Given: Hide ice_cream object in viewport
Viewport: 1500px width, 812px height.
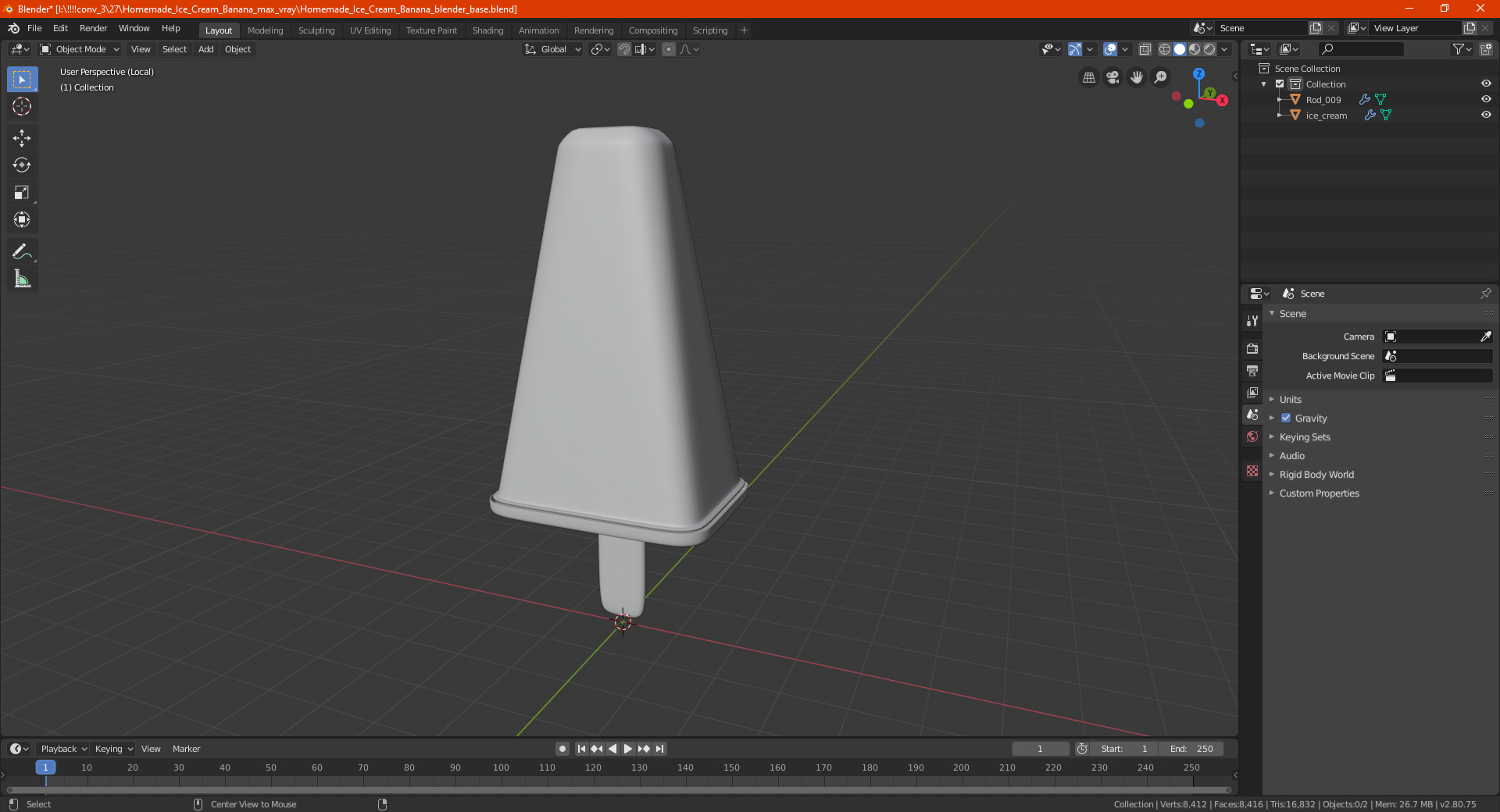Looking at the screenshot, I should coord(1486,115).
